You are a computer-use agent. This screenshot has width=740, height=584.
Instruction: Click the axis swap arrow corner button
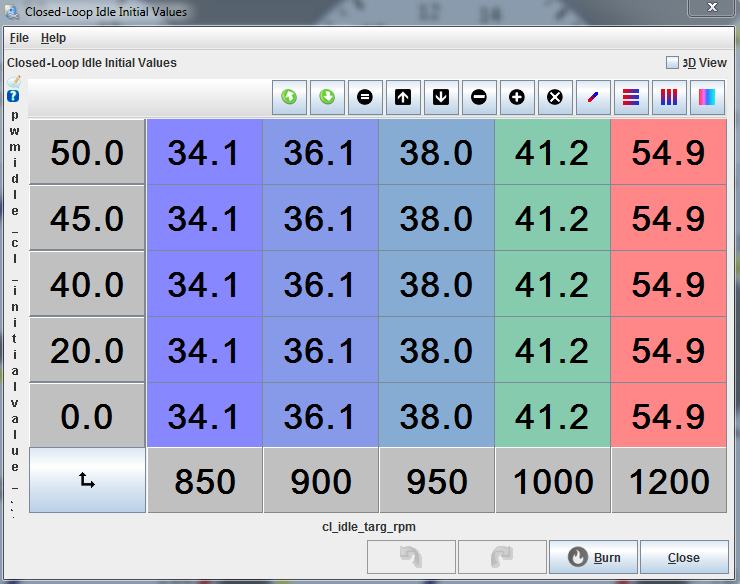tap(87, 480)
